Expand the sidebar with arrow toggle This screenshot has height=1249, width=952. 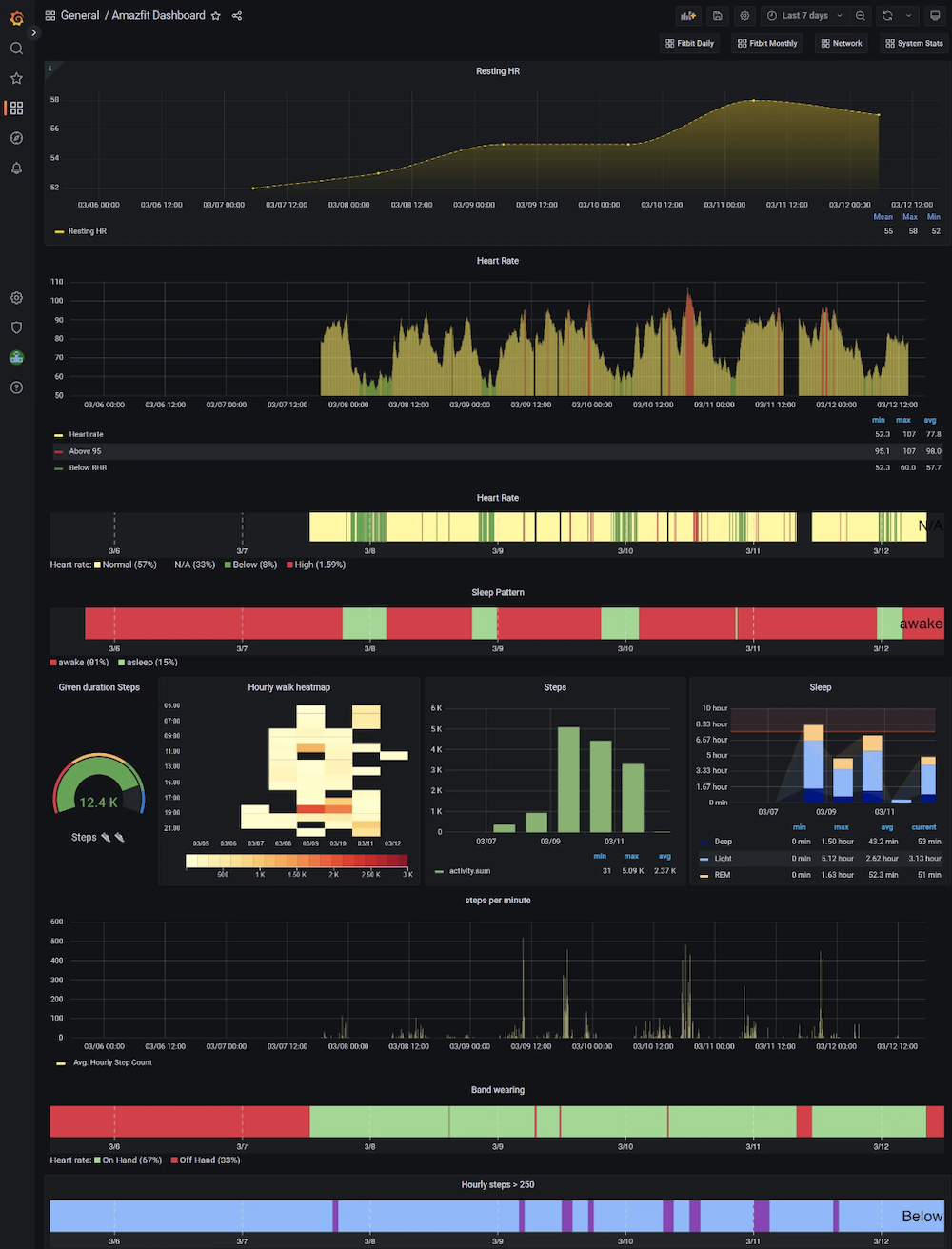33,32
